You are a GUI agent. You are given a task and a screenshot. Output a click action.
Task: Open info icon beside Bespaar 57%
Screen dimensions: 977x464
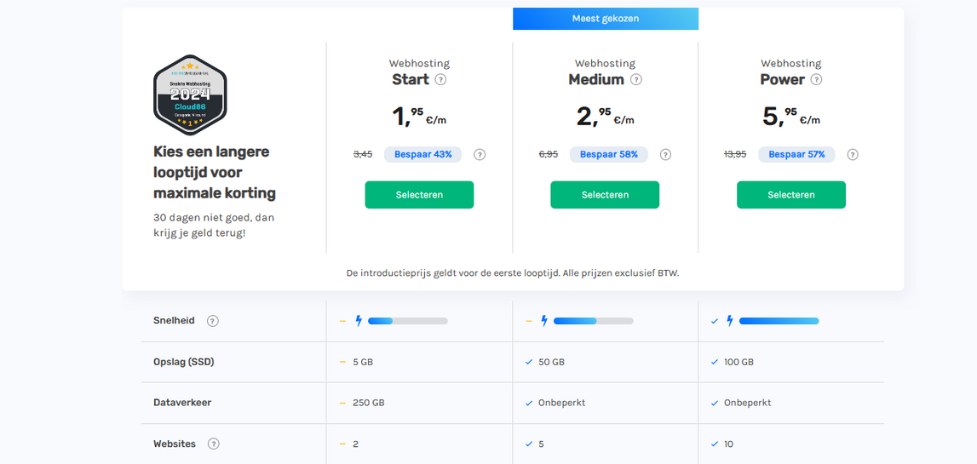click(852, 154)
